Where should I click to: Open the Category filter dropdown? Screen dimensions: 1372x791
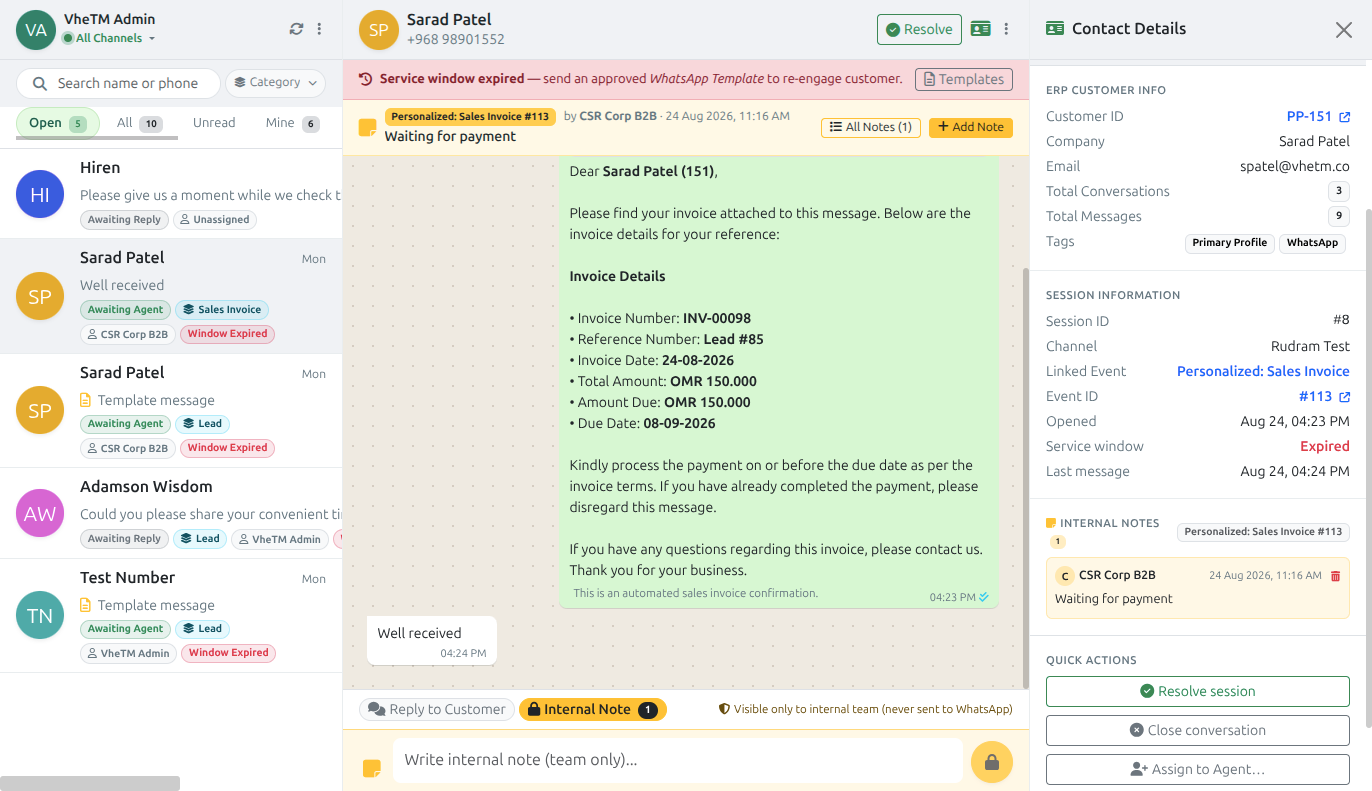click(275, 83)
